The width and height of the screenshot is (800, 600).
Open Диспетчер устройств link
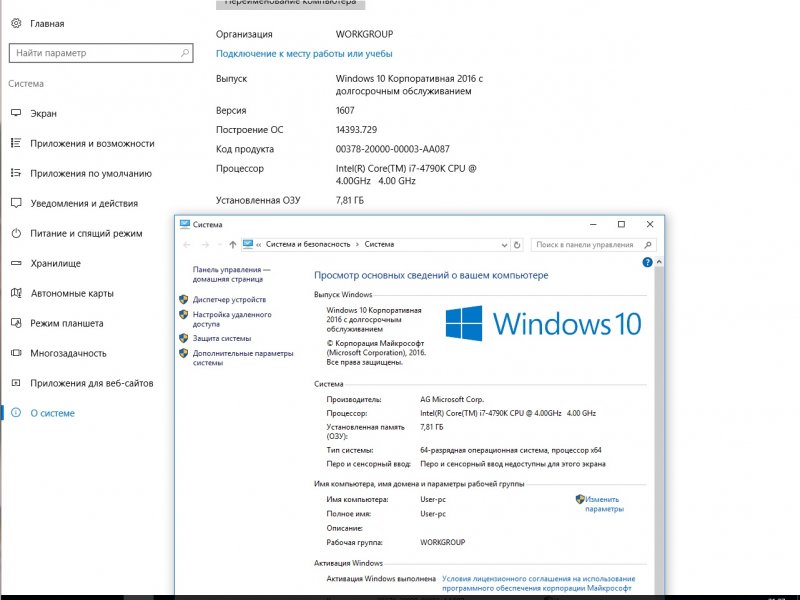pyautogui.click(x=229, y=299)
